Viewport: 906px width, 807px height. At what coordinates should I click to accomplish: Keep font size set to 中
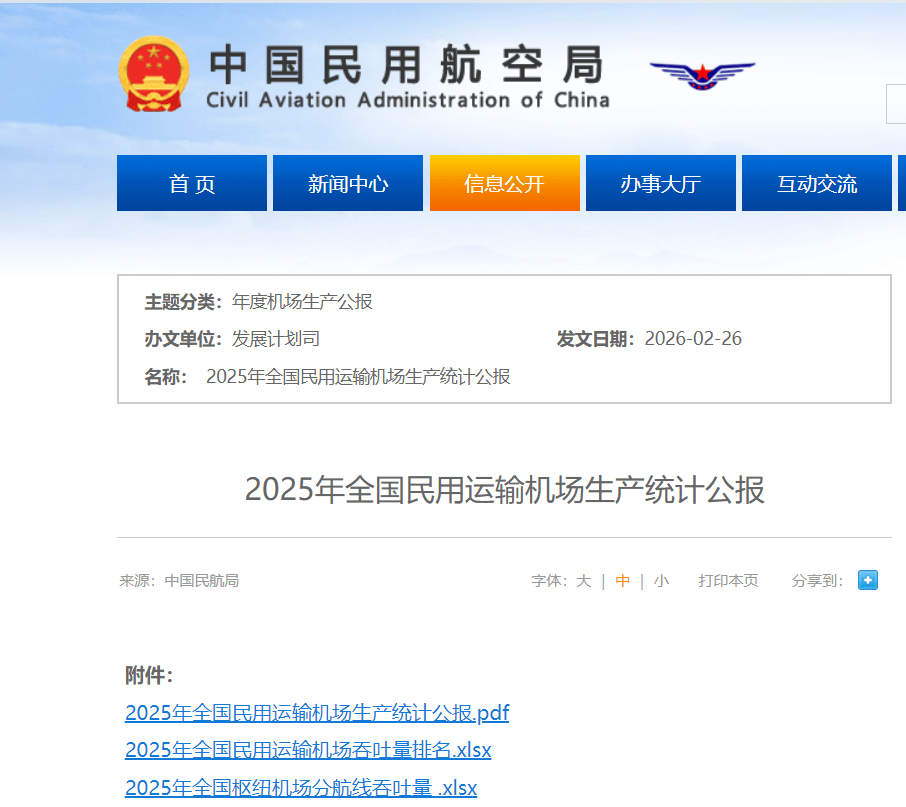[622, 580]
